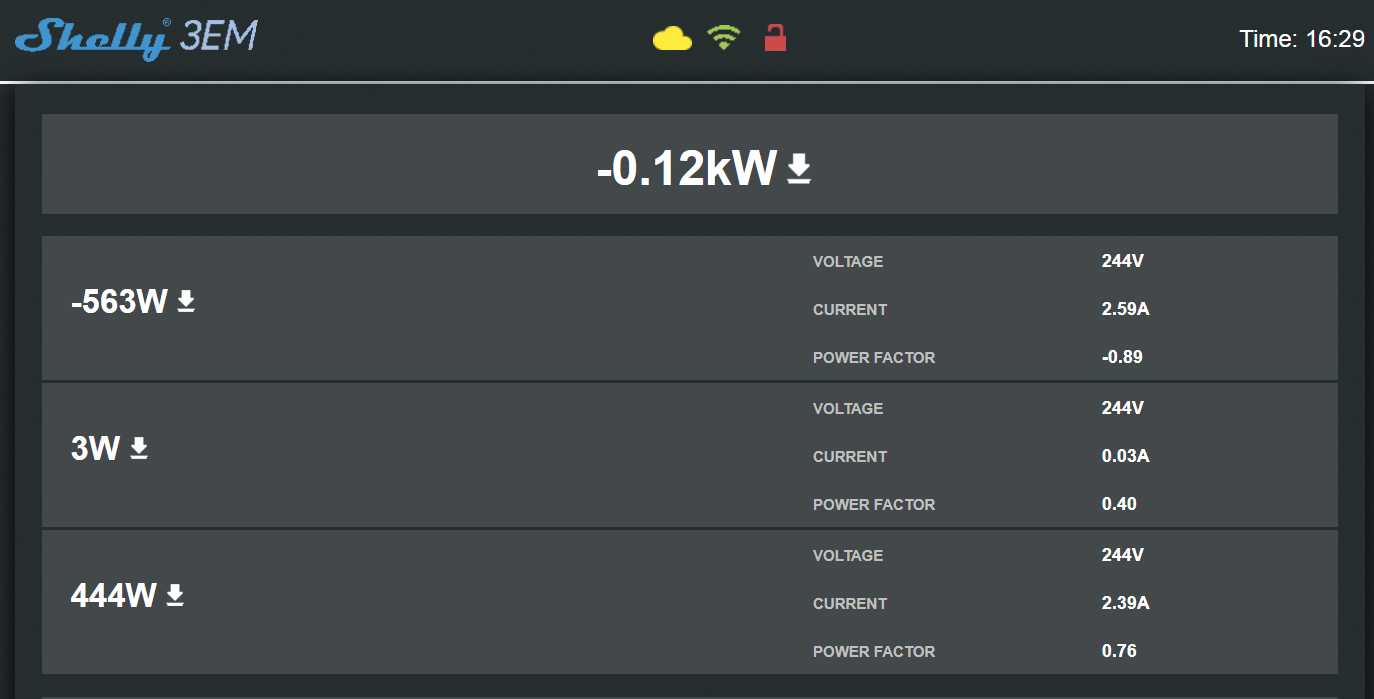Click download icon beside -563W reading
This screenshot has height=699, width=1374.
[x=186, y=301]
